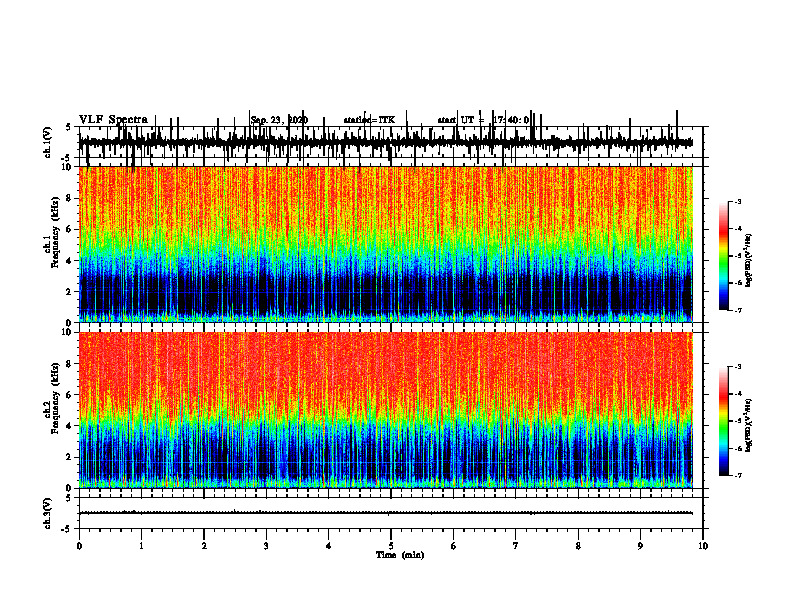Click the ch.2 spectrogram color scale bar

pos(723,421)
